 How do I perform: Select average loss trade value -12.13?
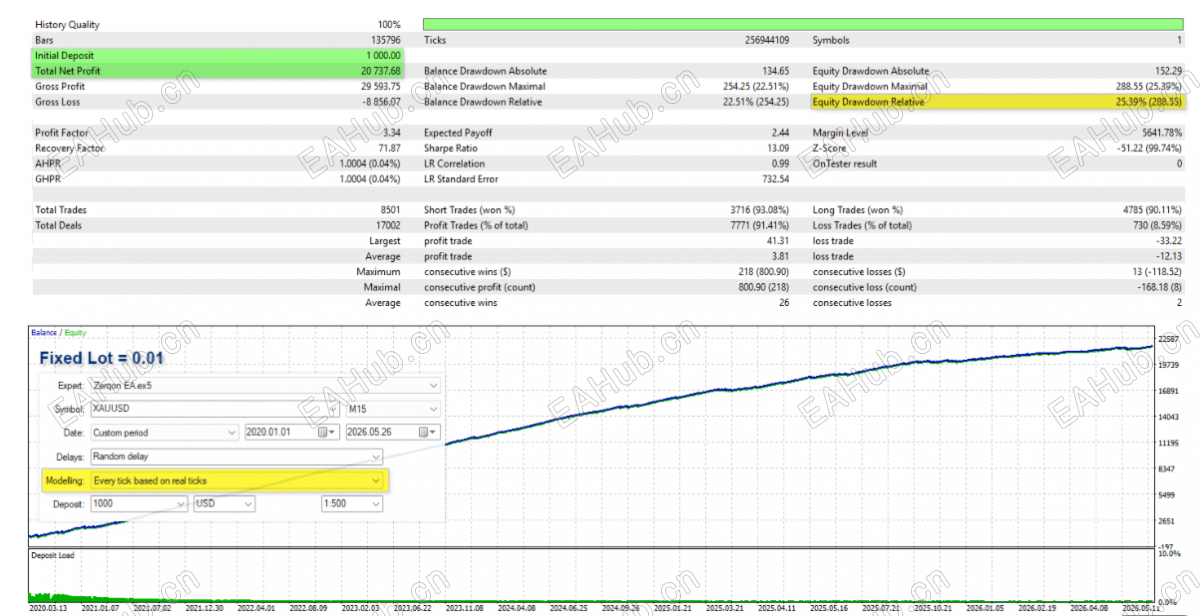coord(1169,256)
